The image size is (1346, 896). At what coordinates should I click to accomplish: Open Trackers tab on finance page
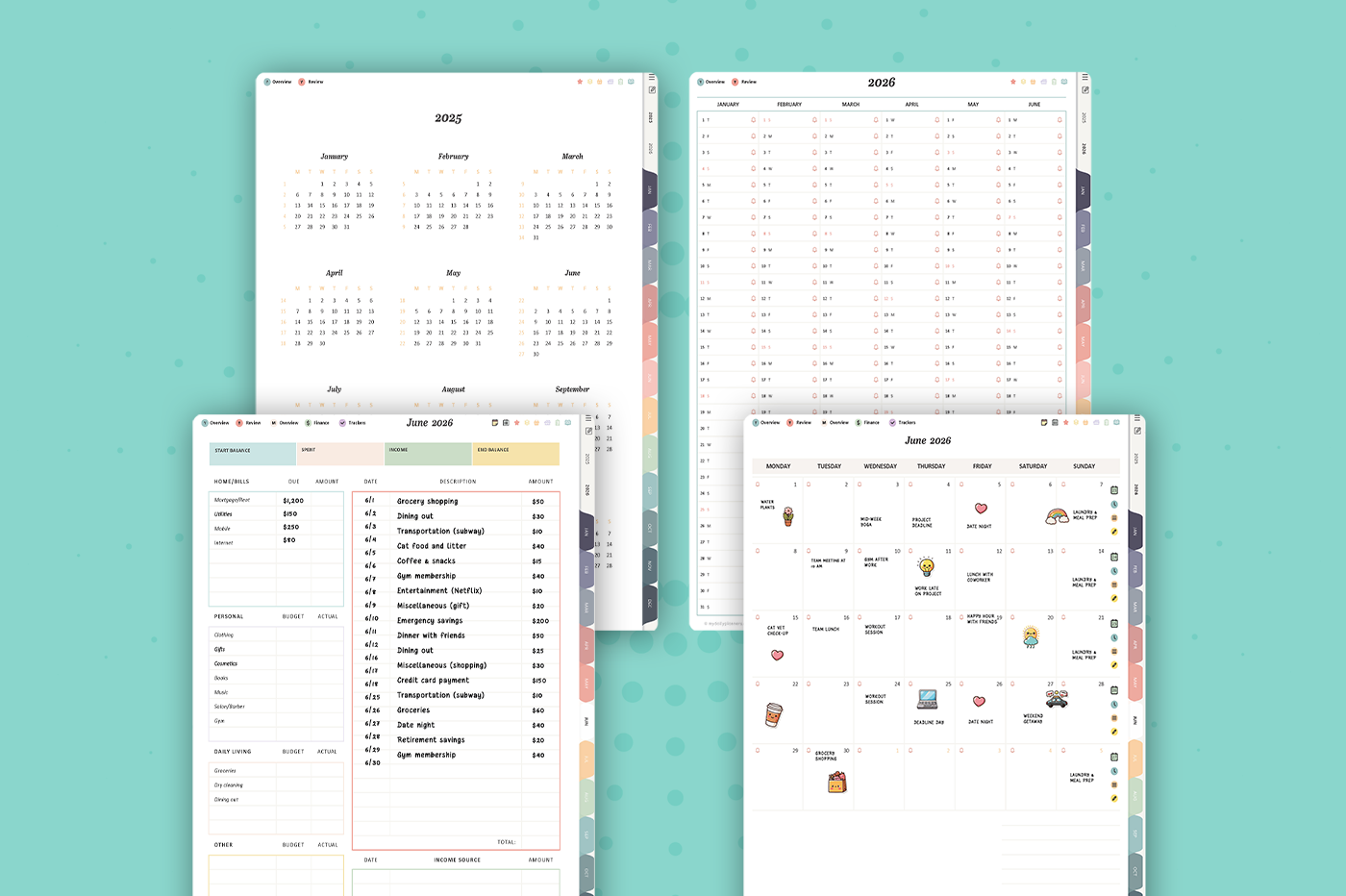click(352, 423)
